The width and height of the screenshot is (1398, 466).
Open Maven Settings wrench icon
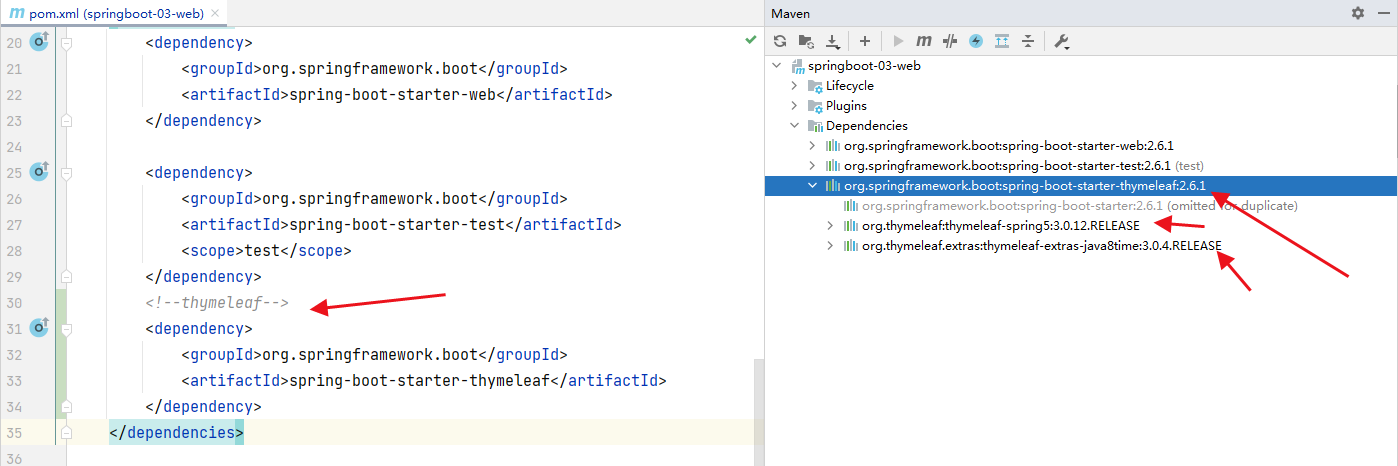[x=1062, y=41]
